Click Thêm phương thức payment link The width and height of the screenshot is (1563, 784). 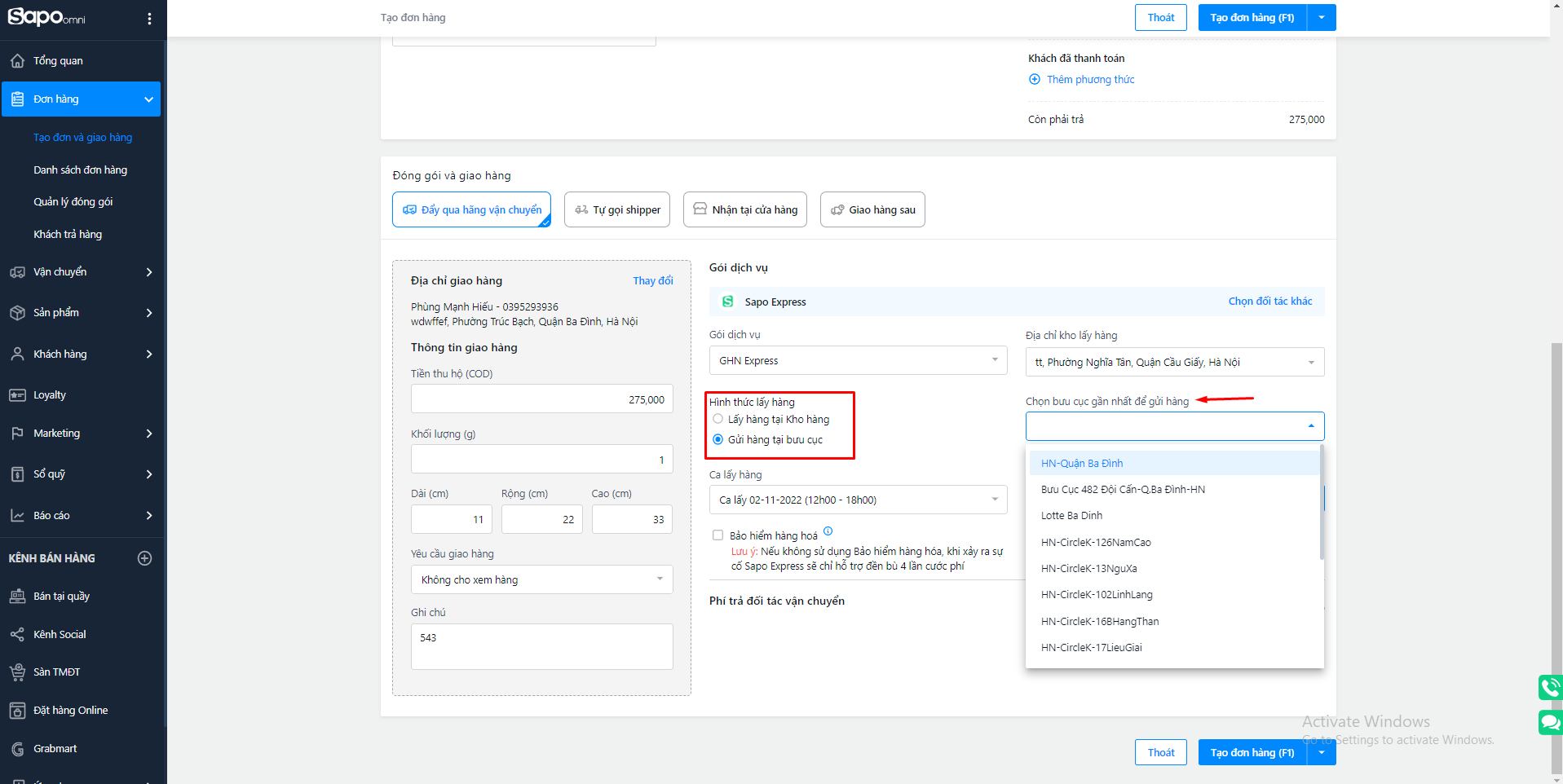click(x=1091, y=79)
